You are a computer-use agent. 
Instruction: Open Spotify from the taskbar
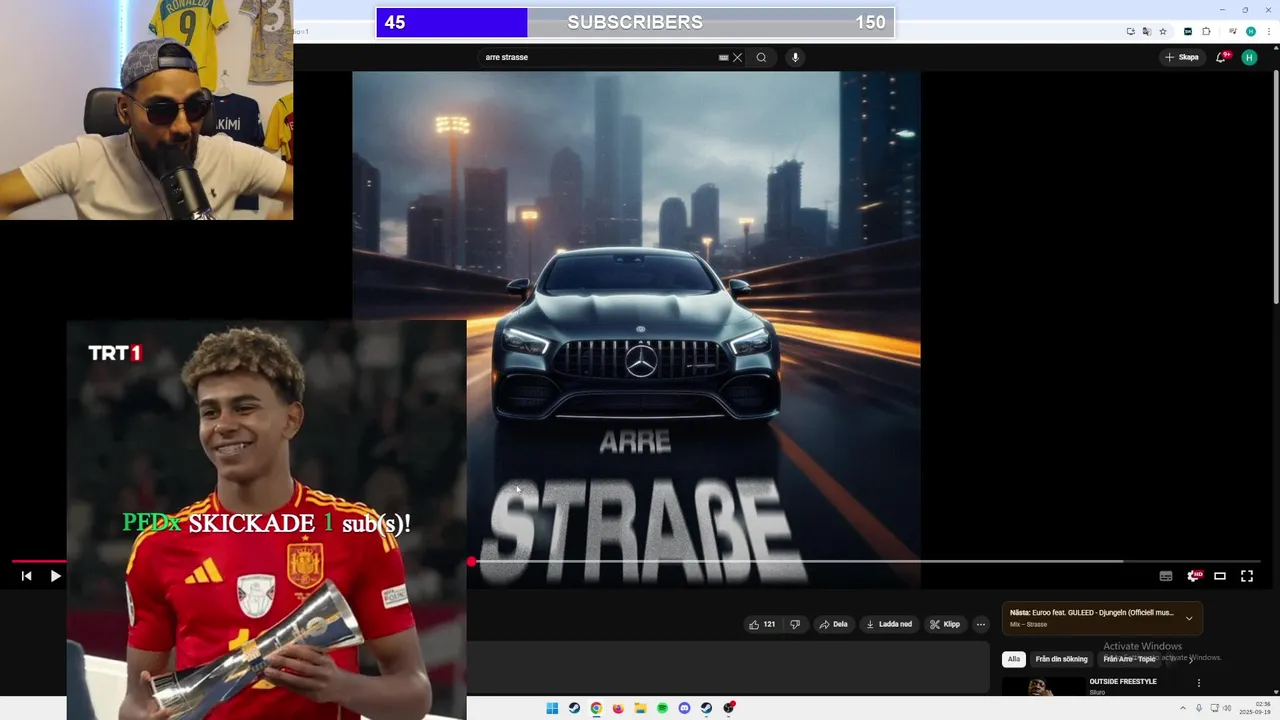pos(662,708)
